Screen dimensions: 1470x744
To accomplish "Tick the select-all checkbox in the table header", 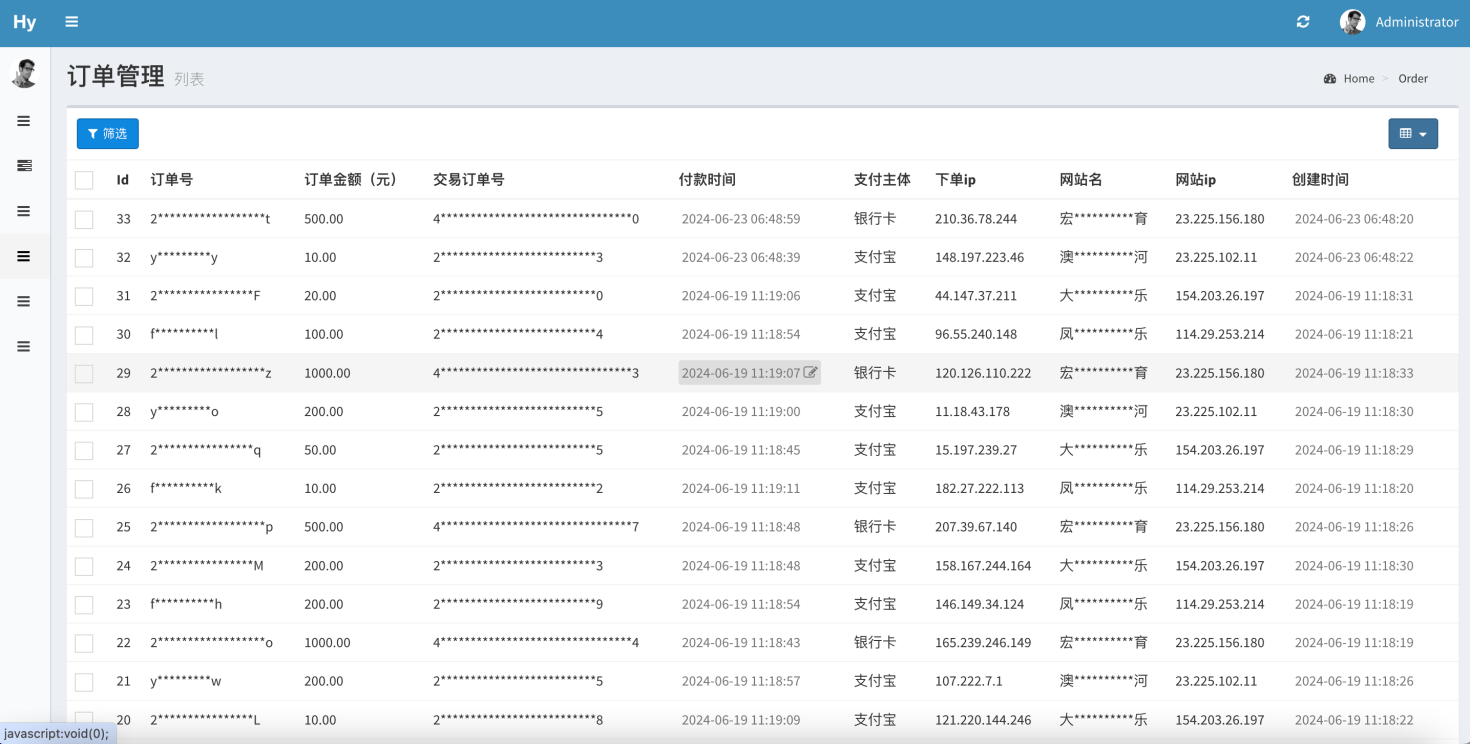I will (x=84, y=180).
